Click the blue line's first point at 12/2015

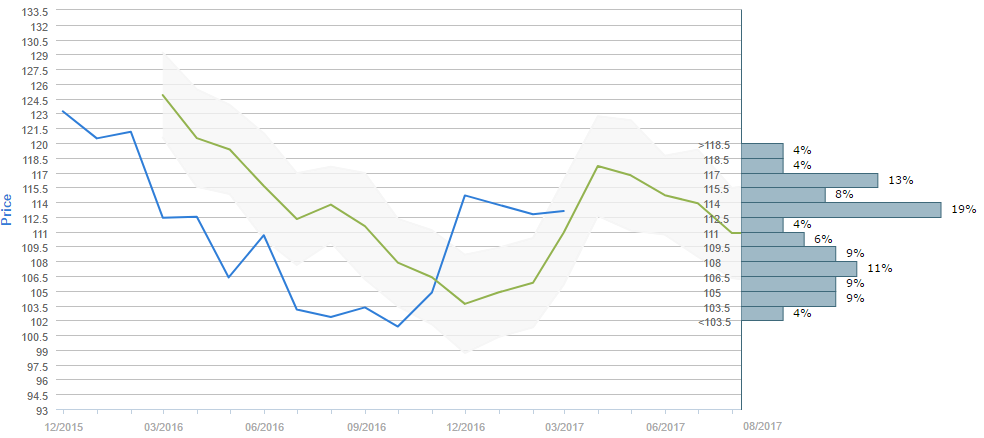(63, 111)
